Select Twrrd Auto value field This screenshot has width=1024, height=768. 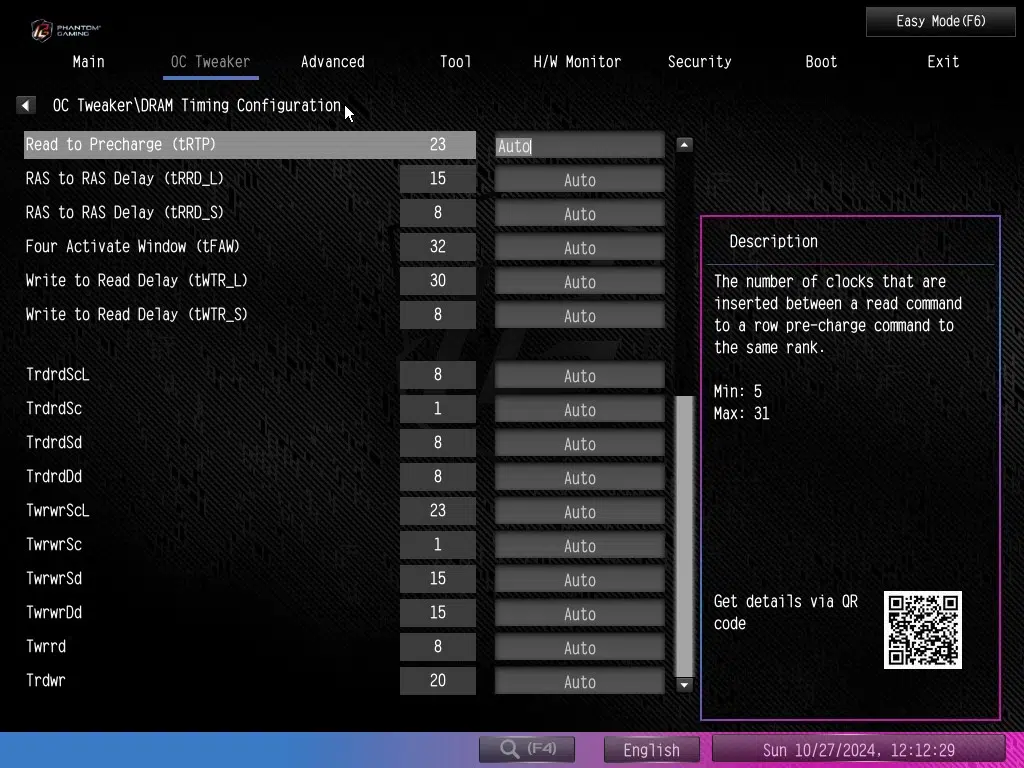coord(579,647)
